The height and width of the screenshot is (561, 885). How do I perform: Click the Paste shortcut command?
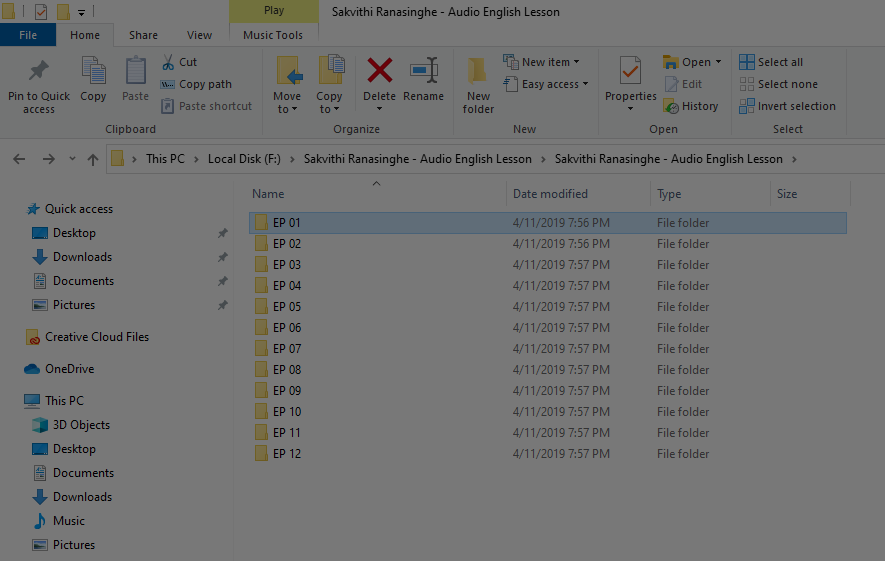206,106
